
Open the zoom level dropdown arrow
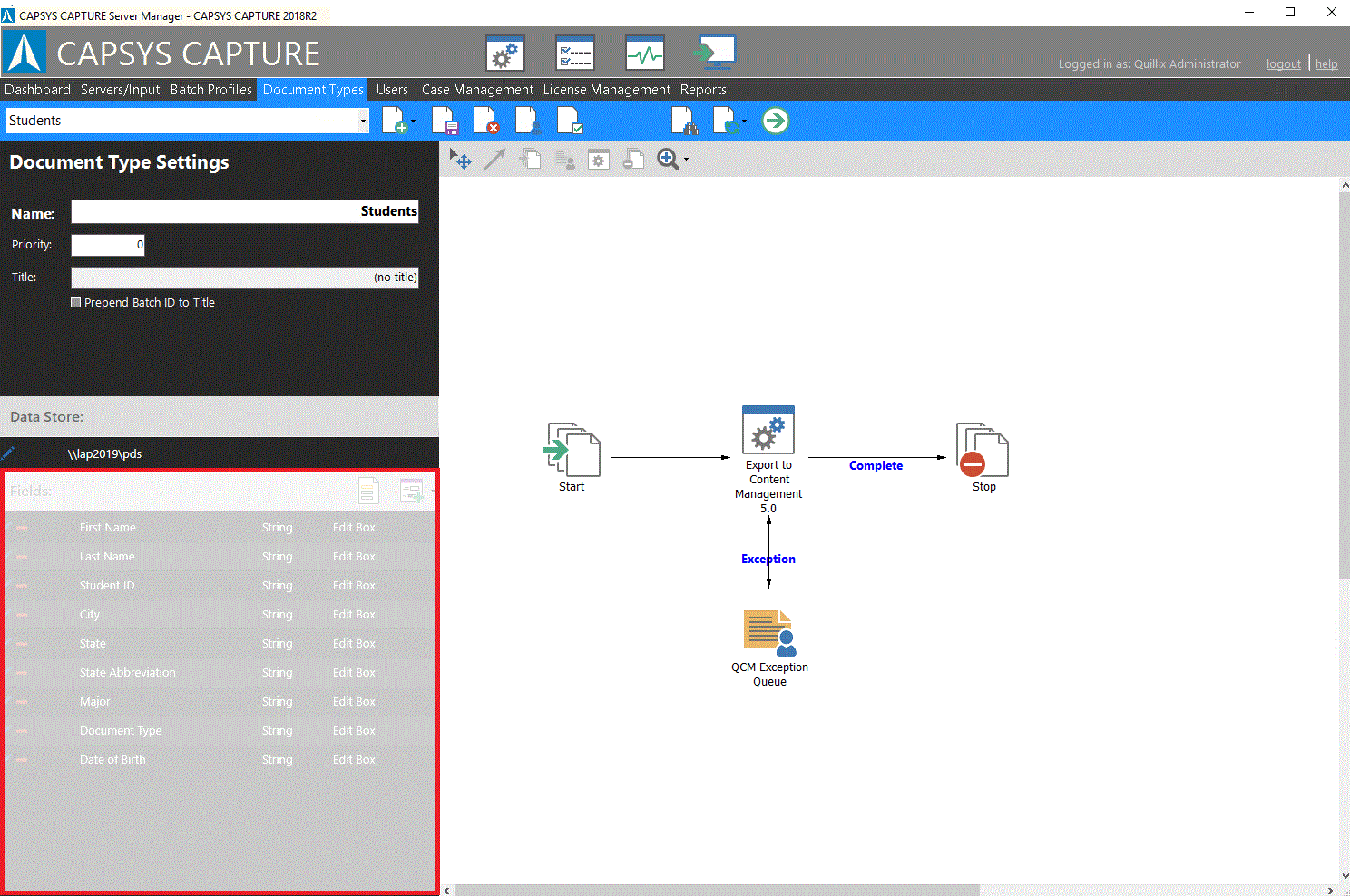(686, 160)
